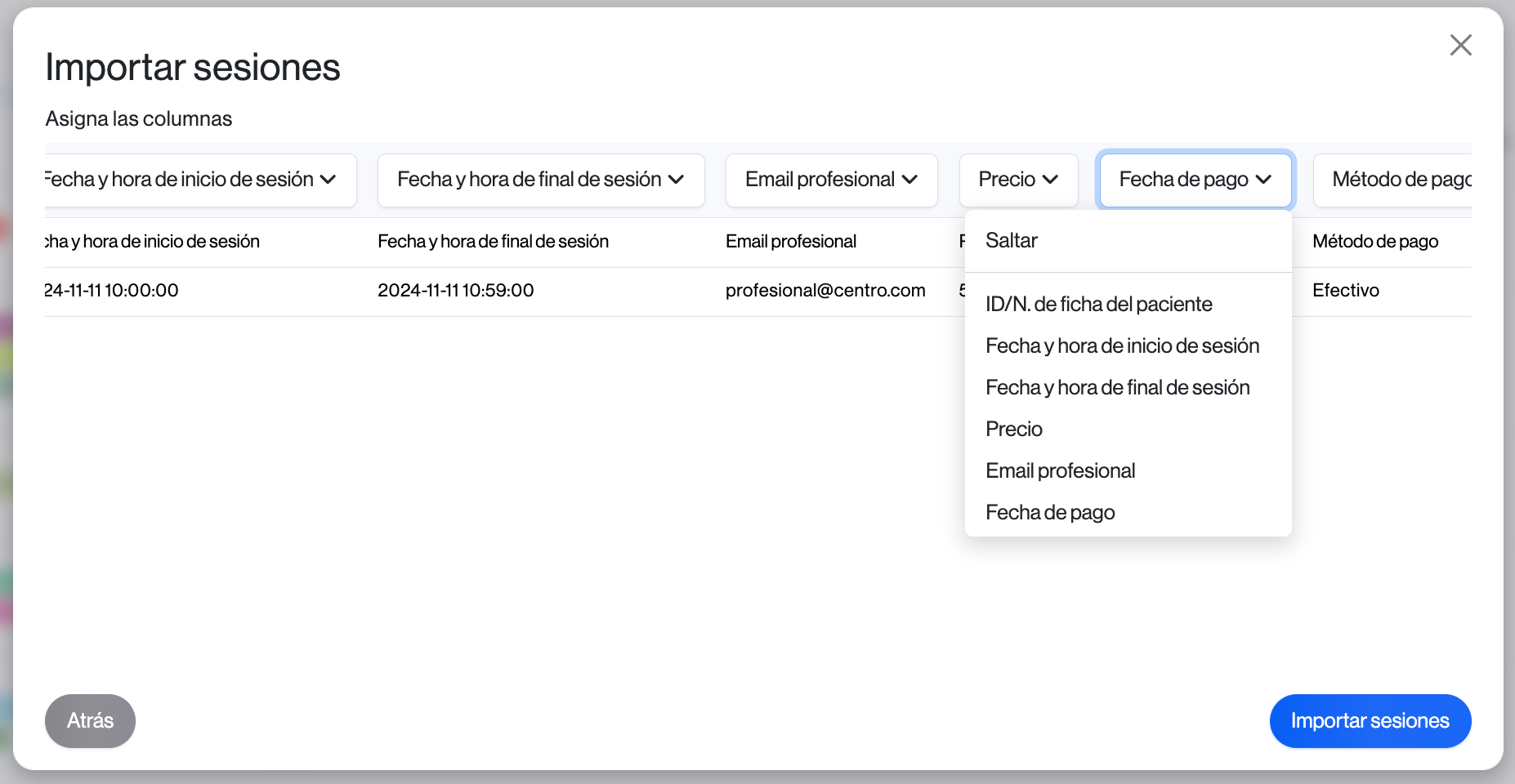Pick 'Fecha y hora de inicio de sesión' in the open list
The image size is (1515, 784).
pos(1122,346)
